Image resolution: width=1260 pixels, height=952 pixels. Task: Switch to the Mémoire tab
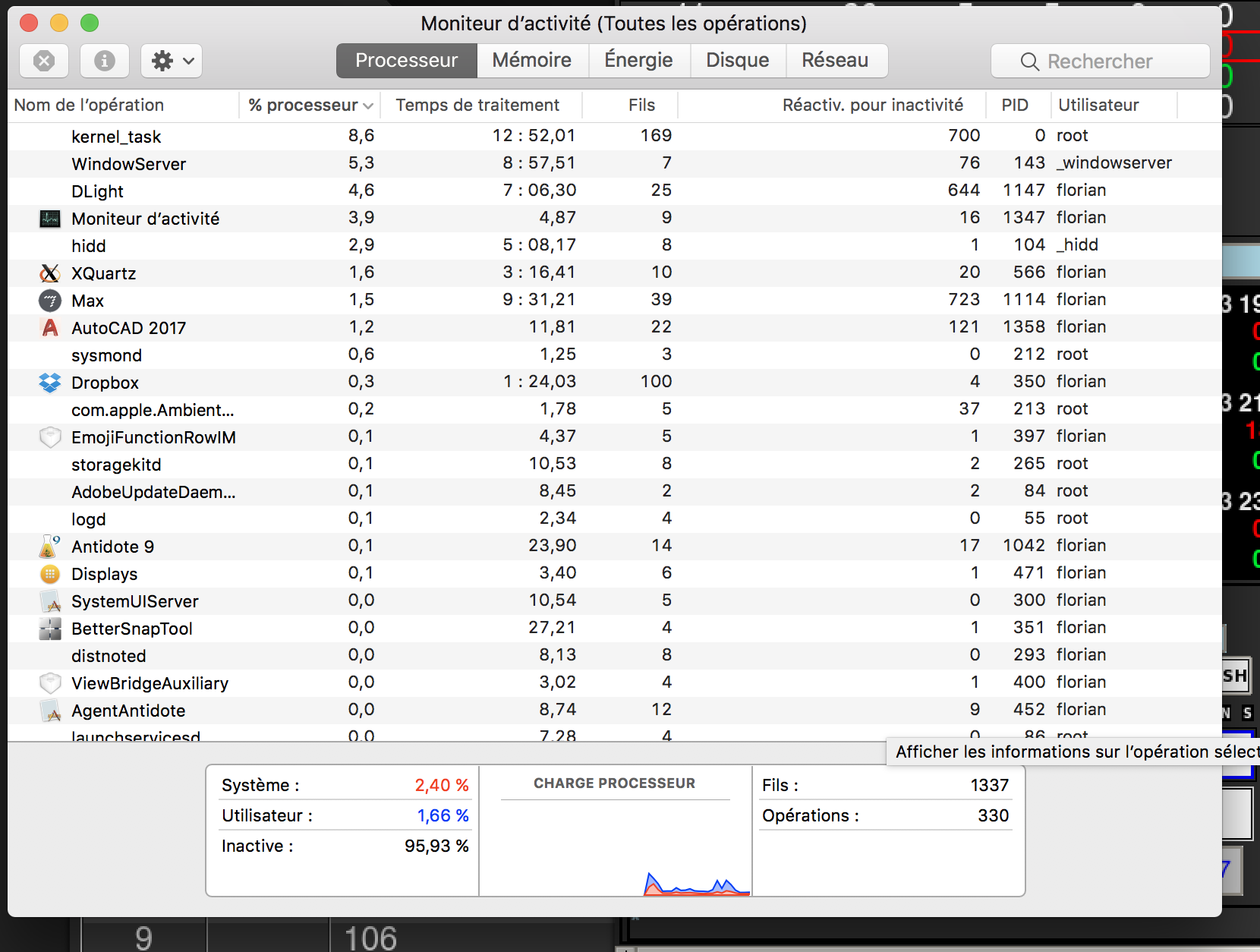click(531, 61)
